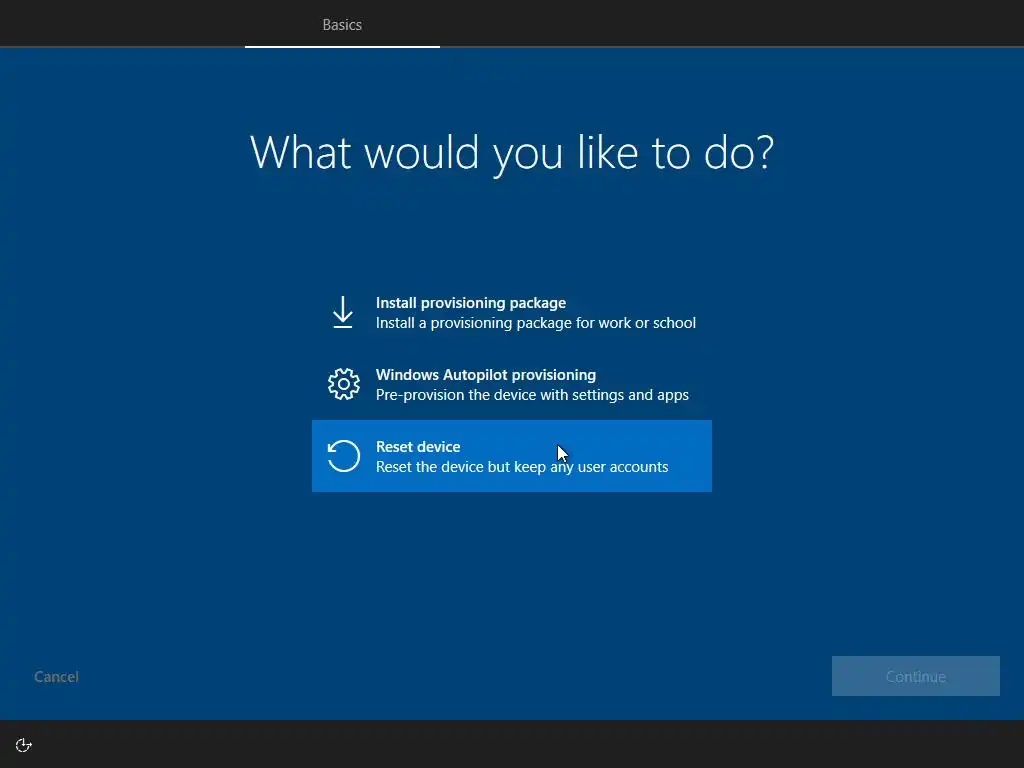Click the download arrow icon for provisioning package

tap(343, 312)
